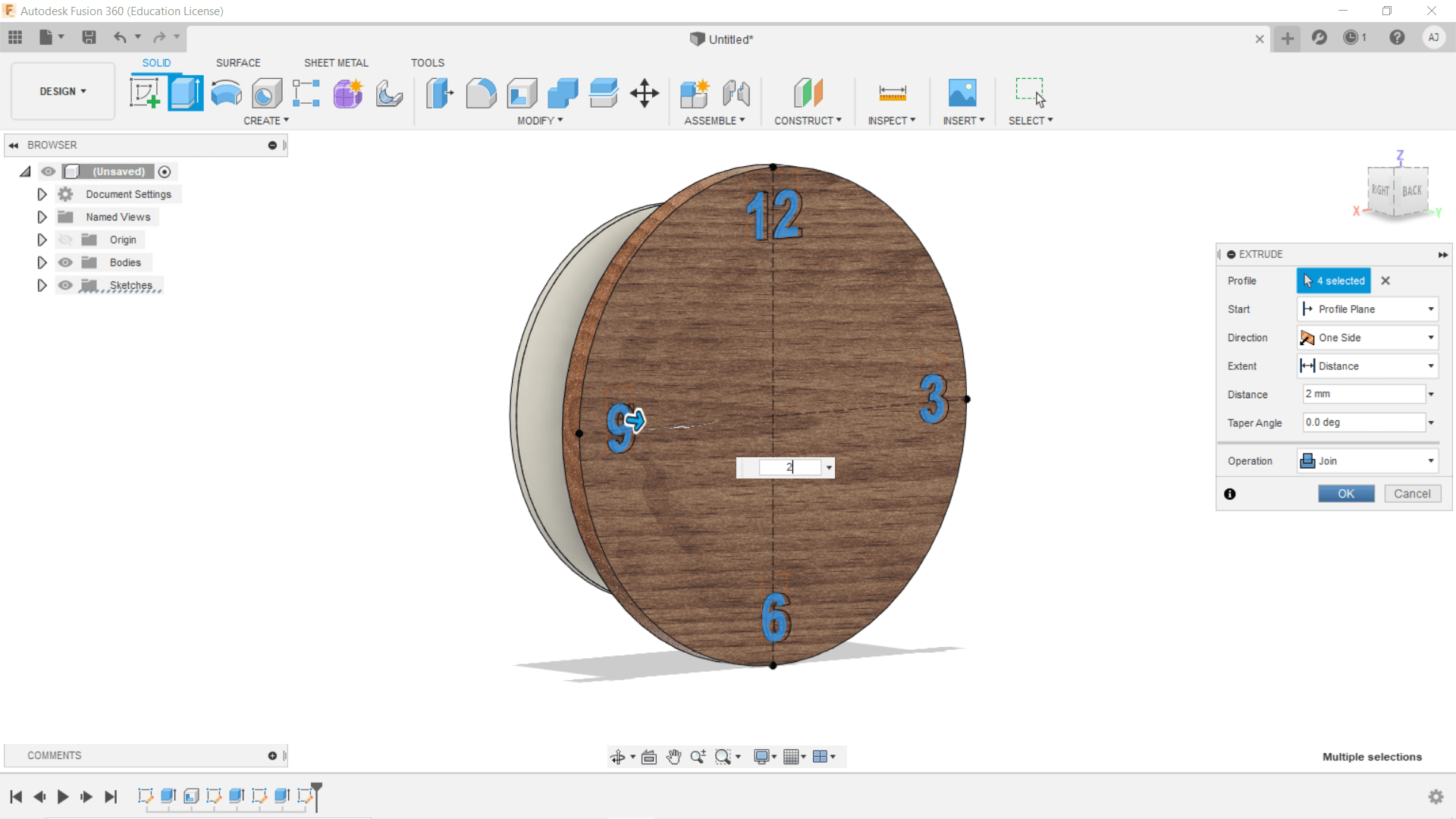Expand the Document Settings node
The width and height of the screenshot is (1456, 819).
tap(42, 194)
